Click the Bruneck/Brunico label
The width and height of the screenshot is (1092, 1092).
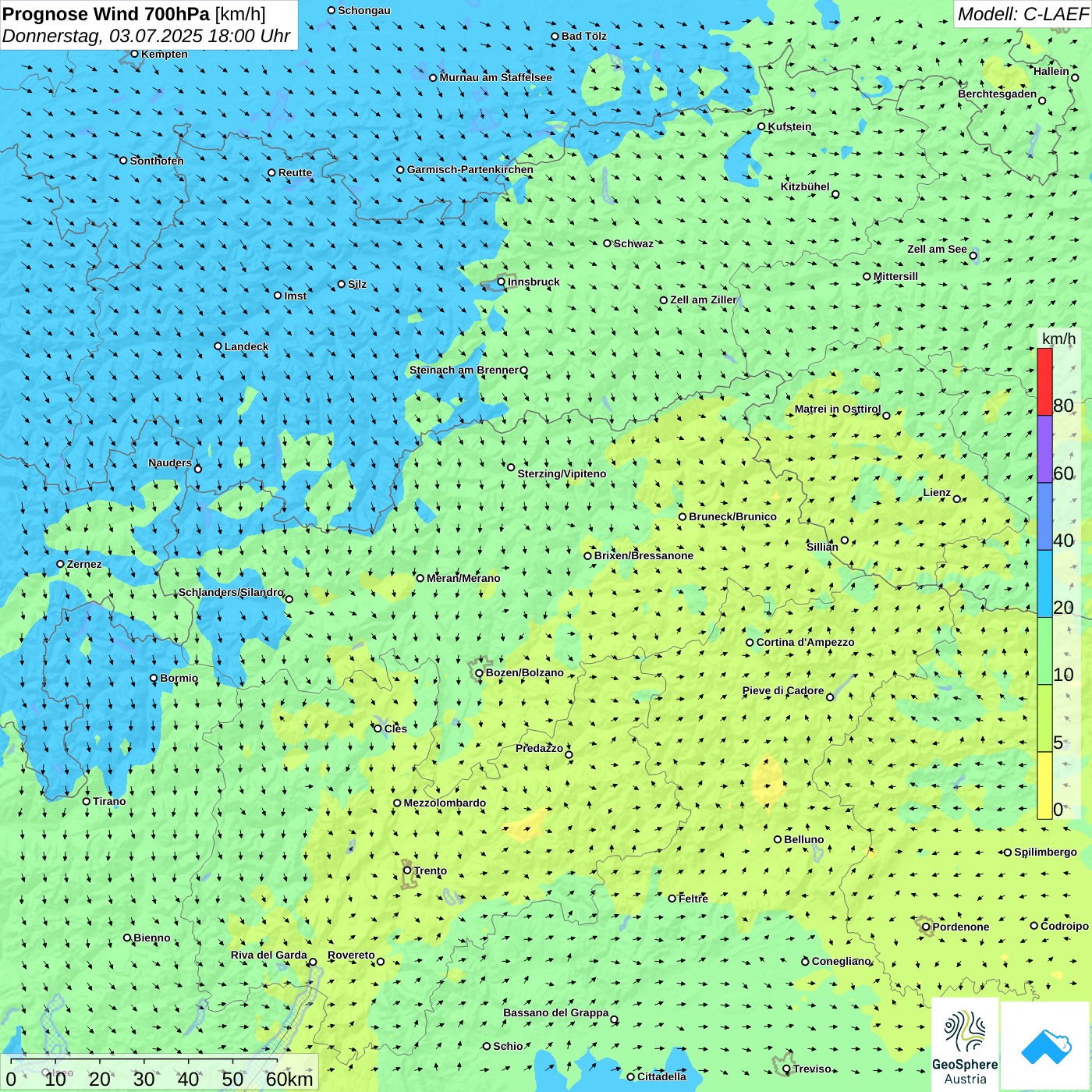[732, 516]
